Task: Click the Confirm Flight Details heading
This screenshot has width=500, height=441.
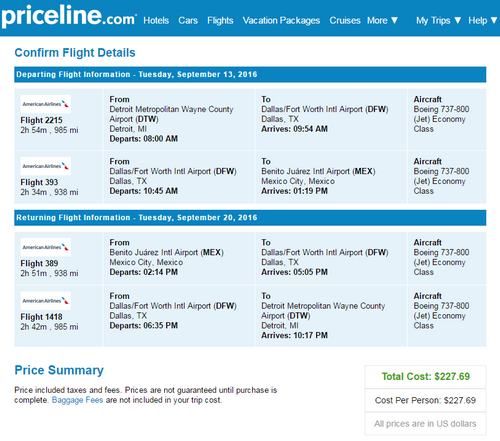Action: click(x=75, y=53)
